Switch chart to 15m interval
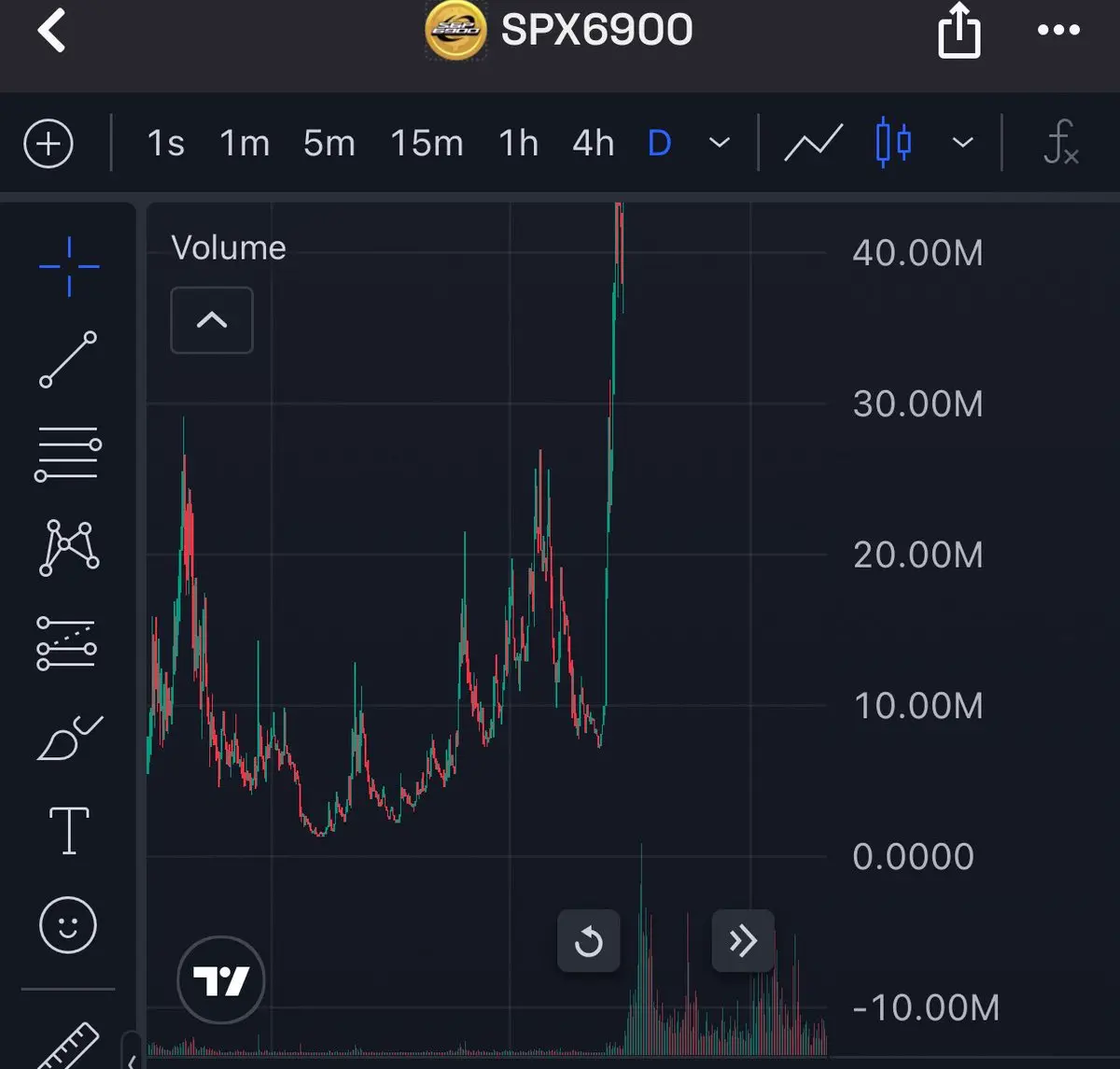Viewport: 1120px width, 1069px height. point(427,144)
